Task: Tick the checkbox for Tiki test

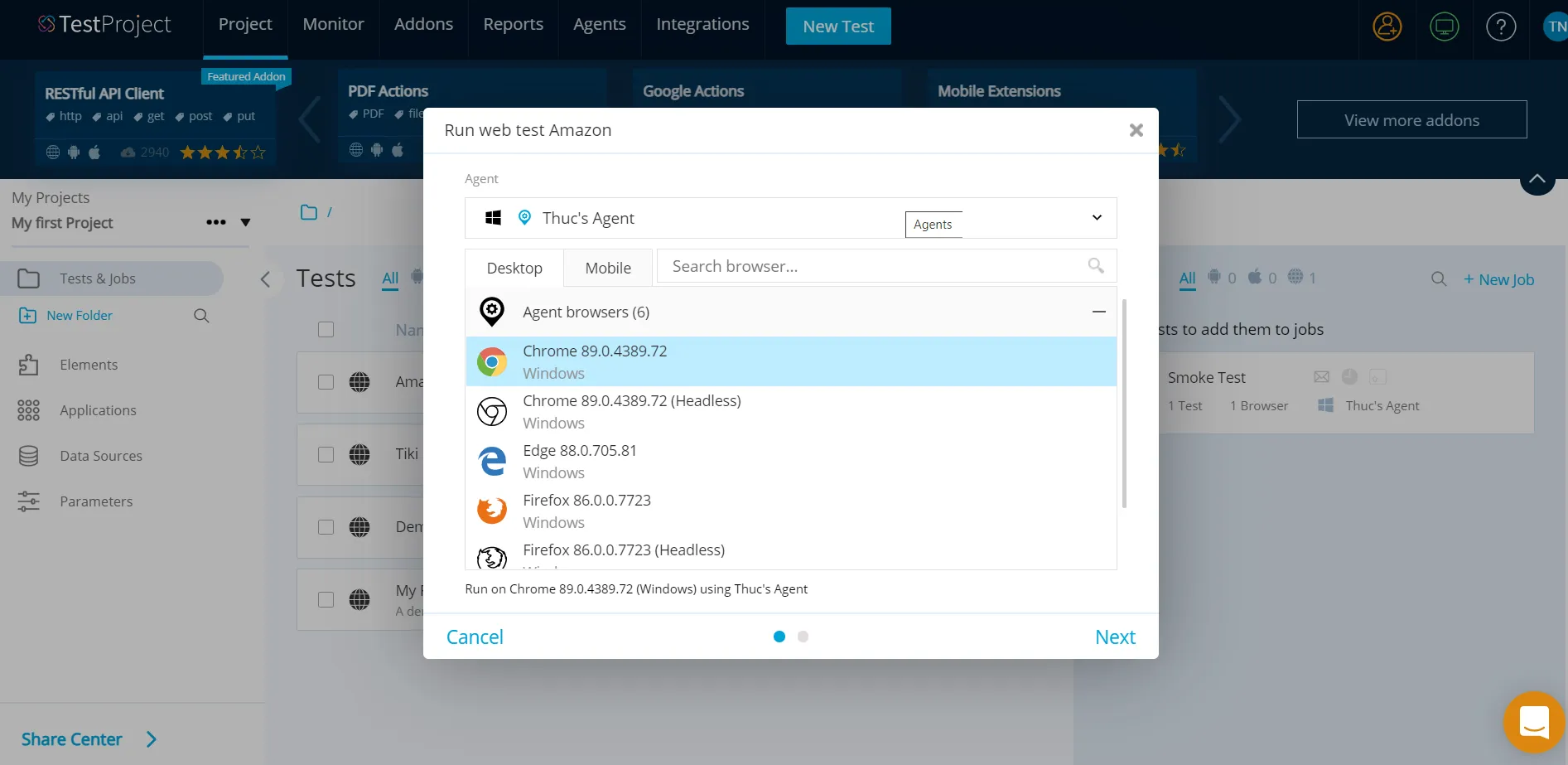Action: coord(326,454)
